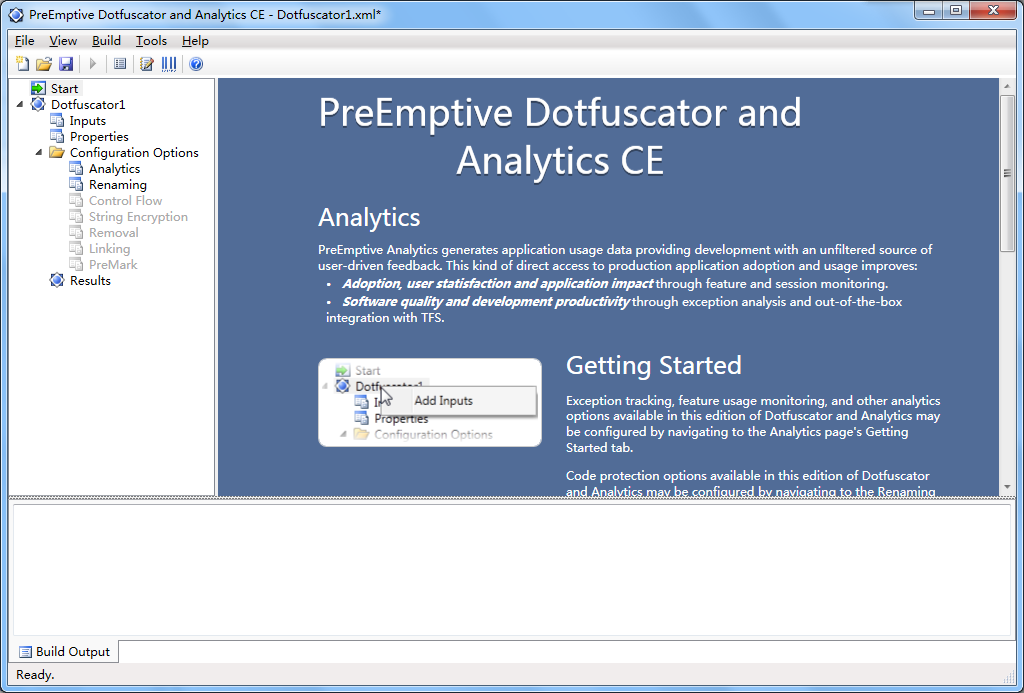
Task: Click the "Ready." status bar text
Action: click(x=35, y=675)
